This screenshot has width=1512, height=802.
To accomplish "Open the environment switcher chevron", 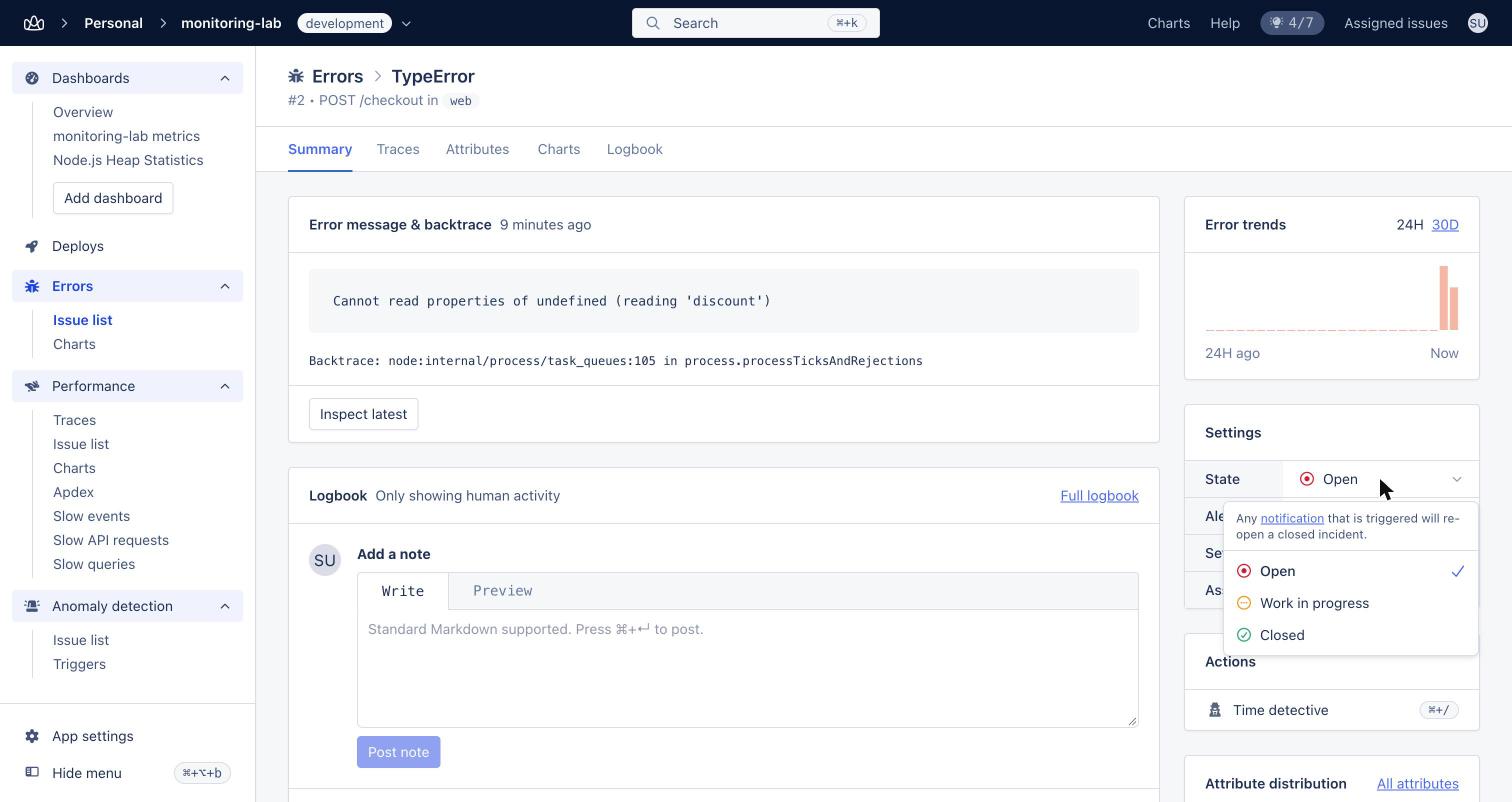I will [406, 23].
